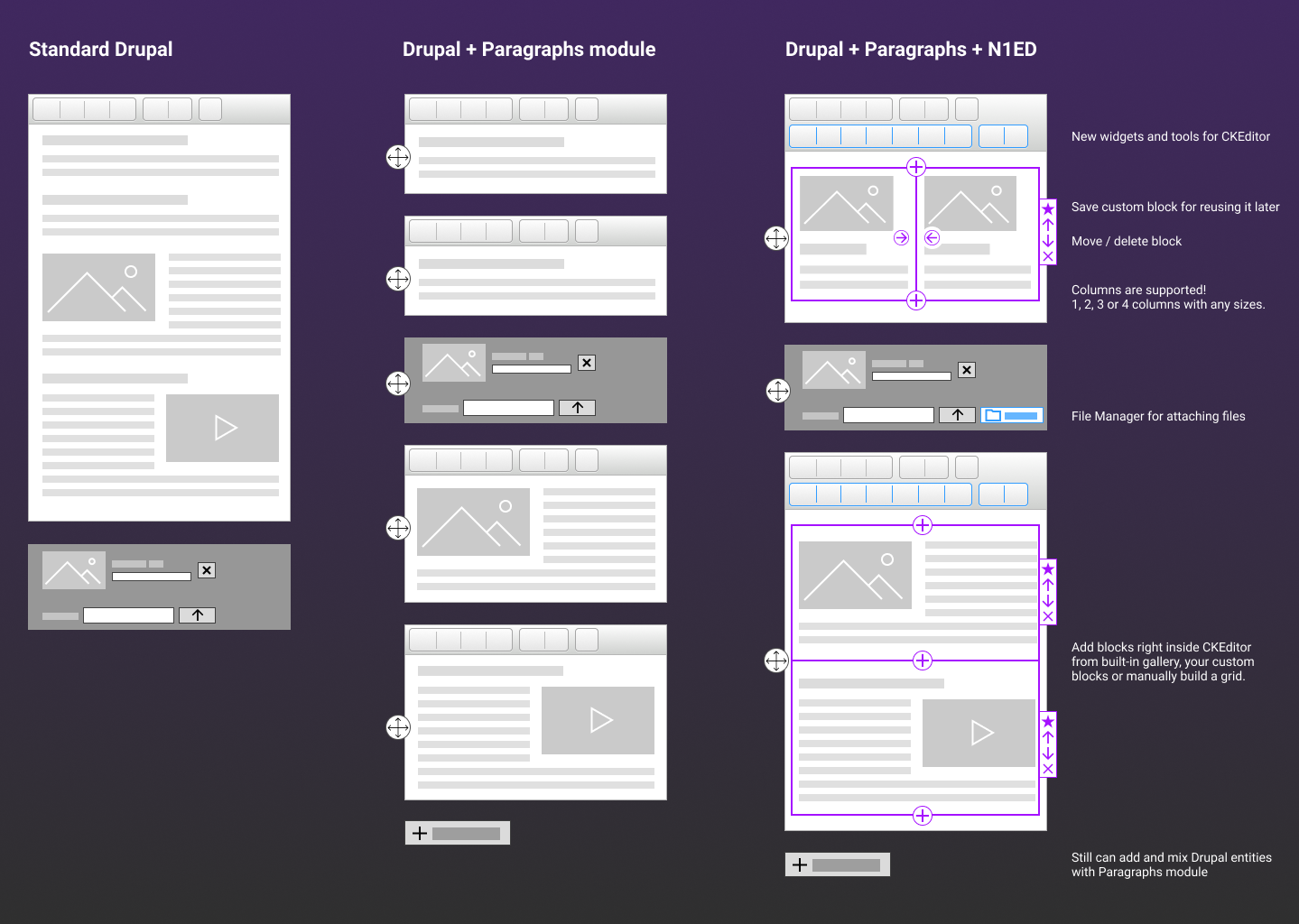
Task: Click video placeholder in Standard Drupal editor
Action: coord(222,428)
